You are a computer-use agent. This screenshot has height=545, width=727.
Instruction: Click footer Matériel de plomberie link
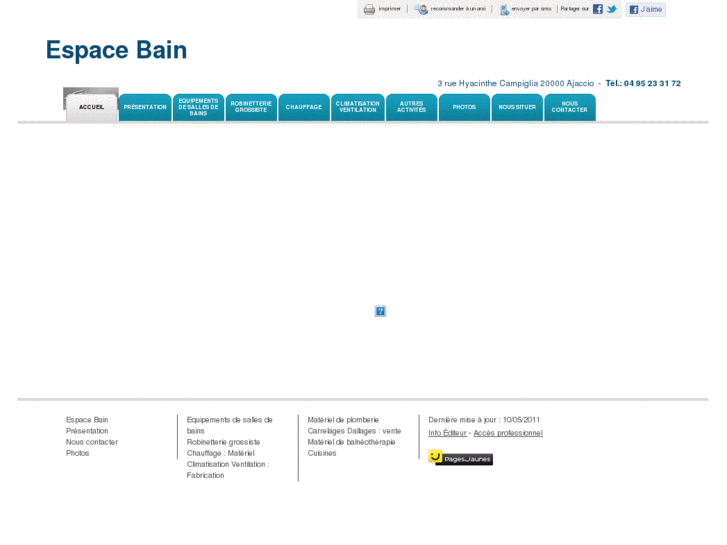tap(343, 420)
